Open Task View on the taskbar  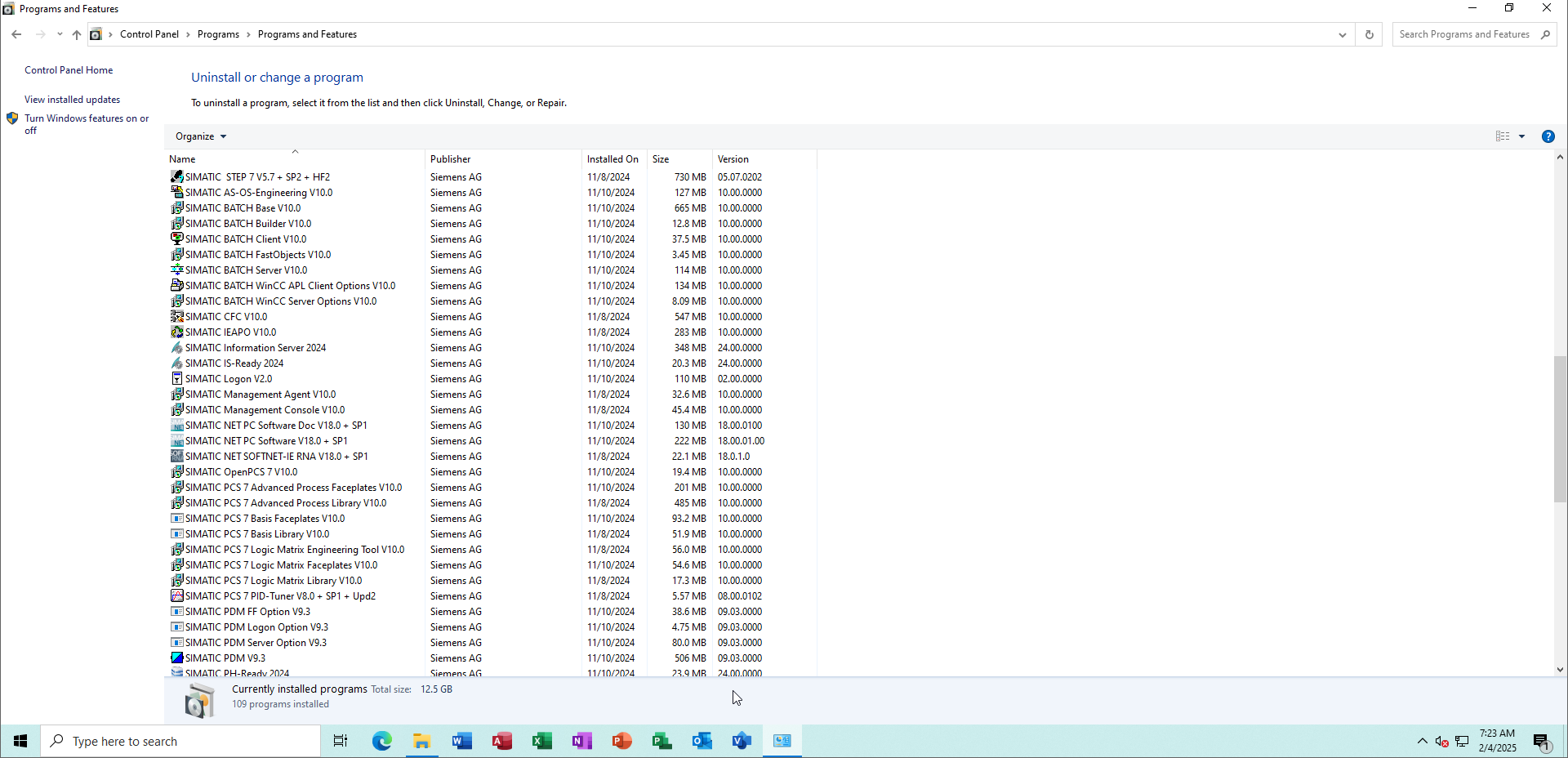tap(341, 741)
